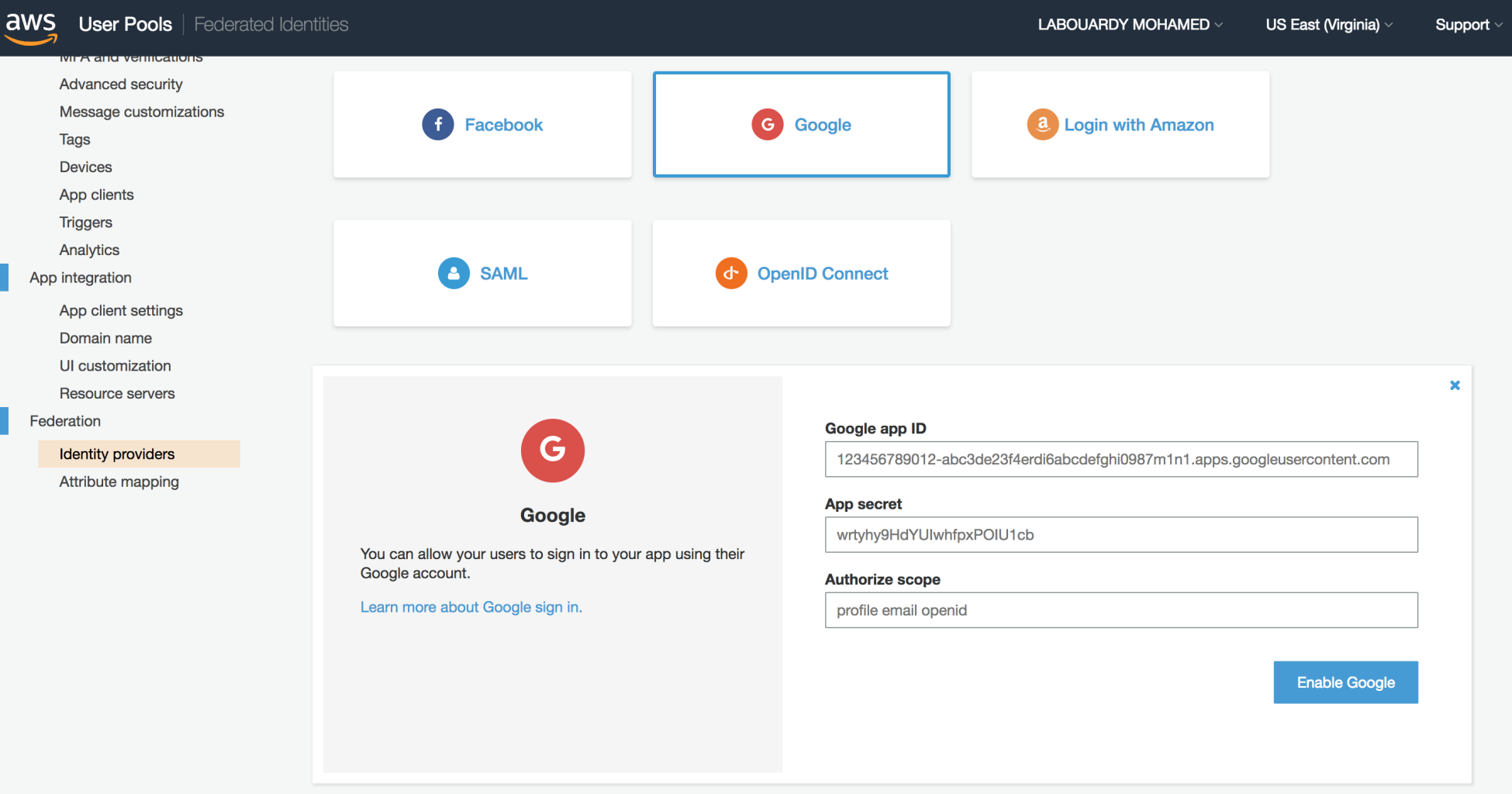Viewport: 1512px width, 794px height.
Task: Click the large Google logo in details panel
Action: click(553, 451)
